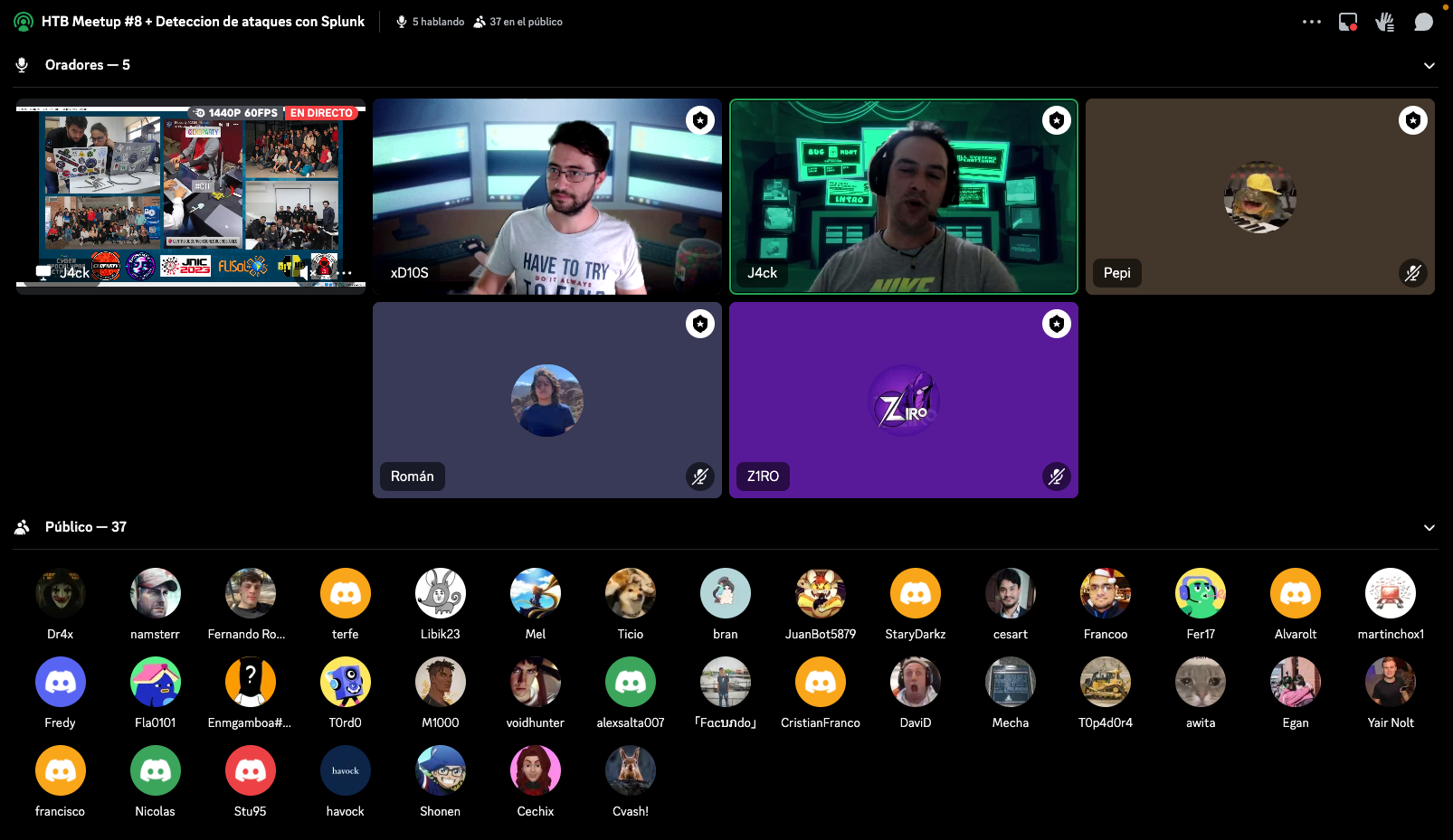Image resolution: width=1453 pixels, height=840 pixels.
Task: Click the 37 en el público label
Action: [526, 22]
